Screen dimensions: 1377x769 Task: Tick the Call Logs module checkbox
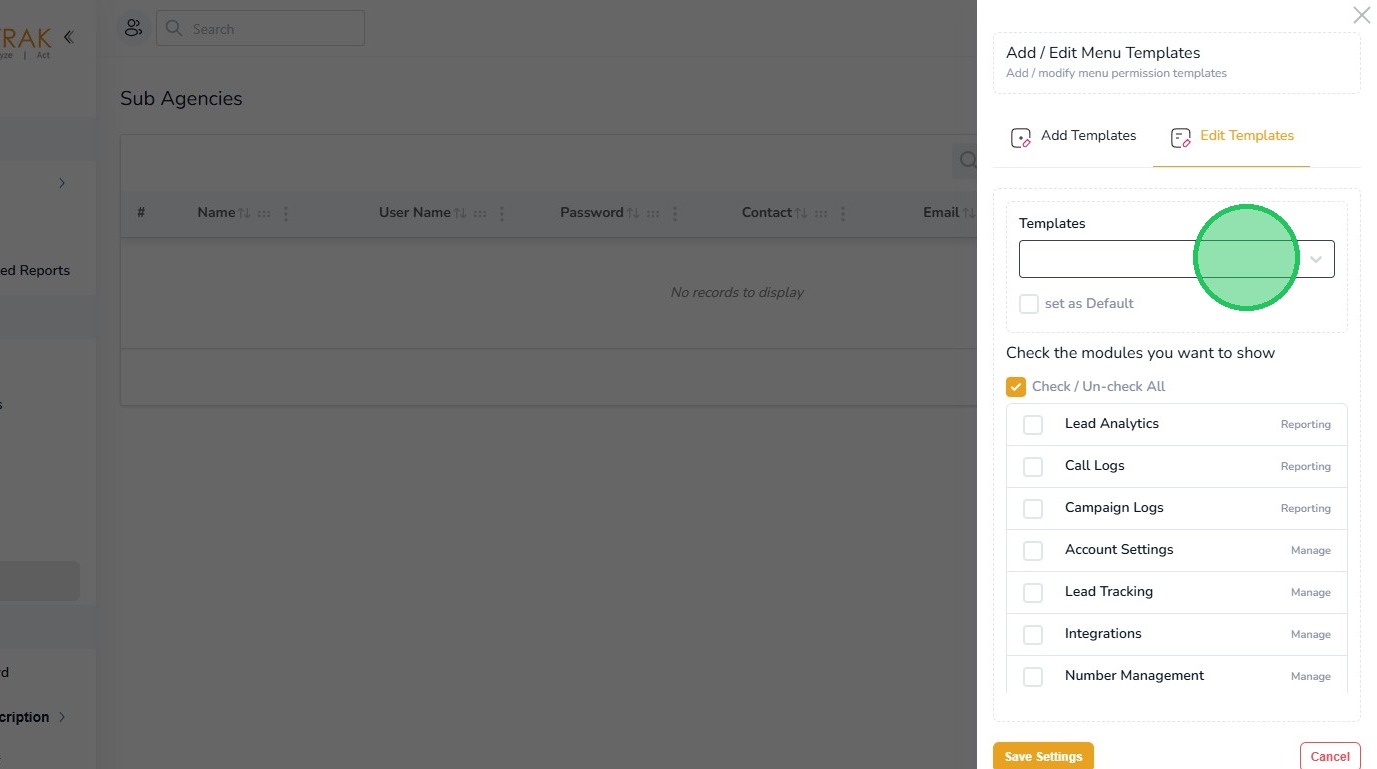click(1033, 467)
